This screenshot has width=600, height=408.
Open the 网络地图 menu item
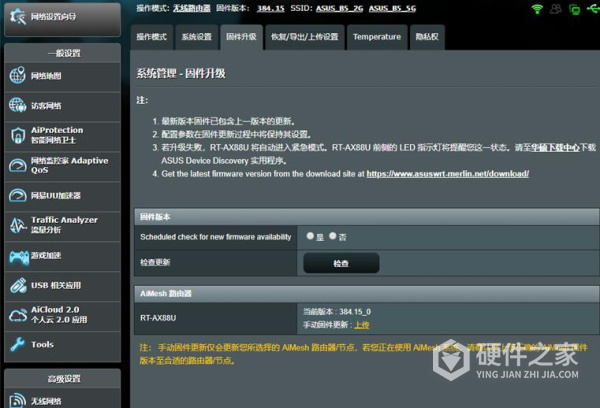tap(62, 76)
